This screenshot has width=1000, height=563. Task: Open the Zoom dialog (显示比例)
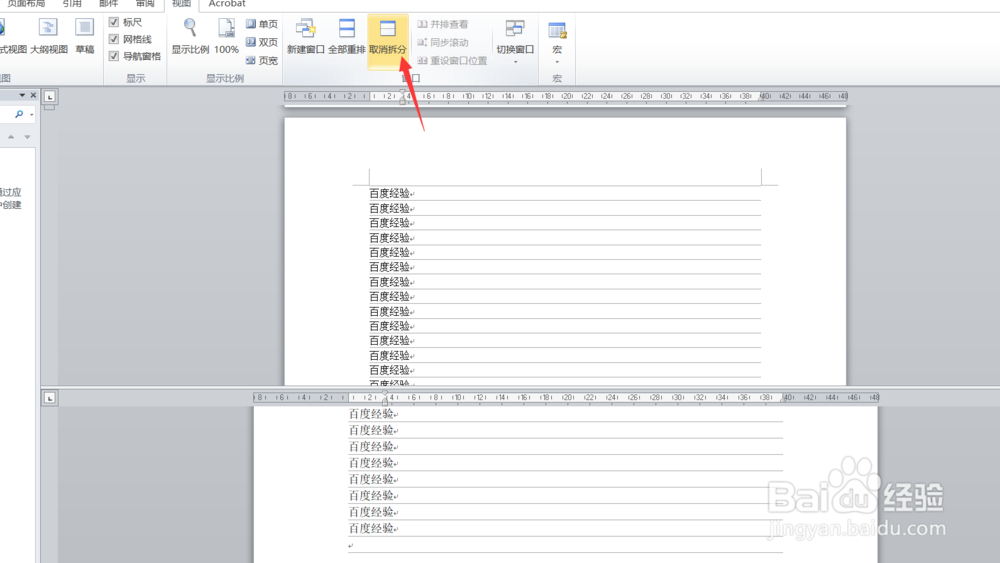pyautogui.click(x=190, y=36)
